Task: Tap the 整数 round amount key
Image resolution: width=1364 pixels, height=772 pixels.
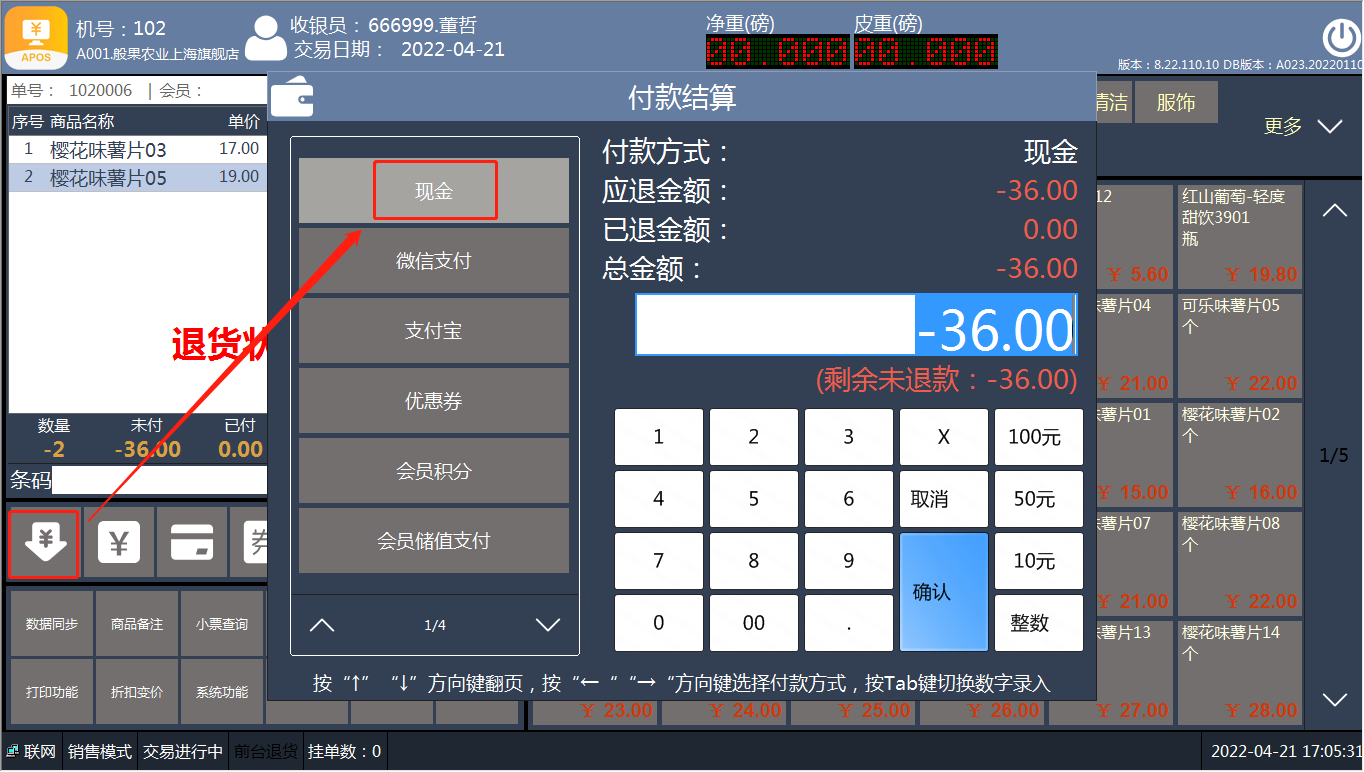Action: tap(1039, 623)
